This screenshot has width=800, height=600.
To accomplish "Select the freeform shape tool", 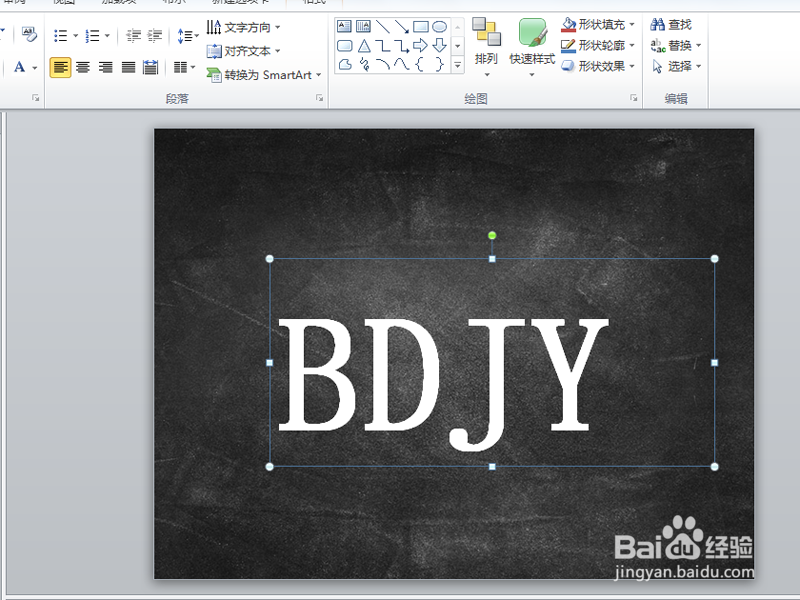I will coord(345,64).
